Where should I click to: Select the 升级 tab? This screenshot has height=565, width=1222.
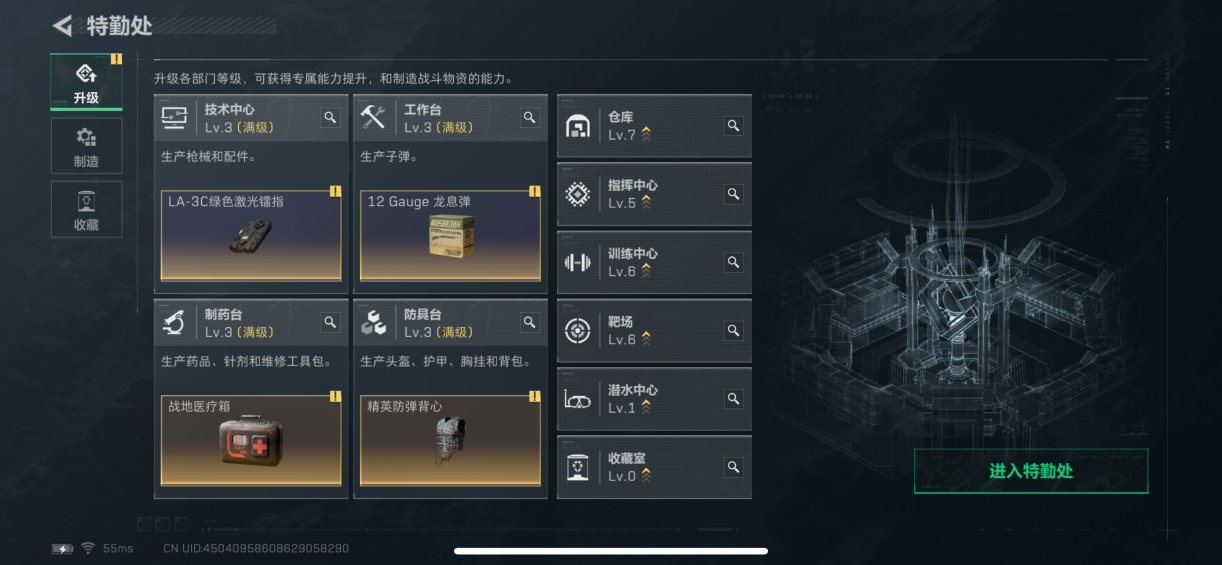click(86, 82)
